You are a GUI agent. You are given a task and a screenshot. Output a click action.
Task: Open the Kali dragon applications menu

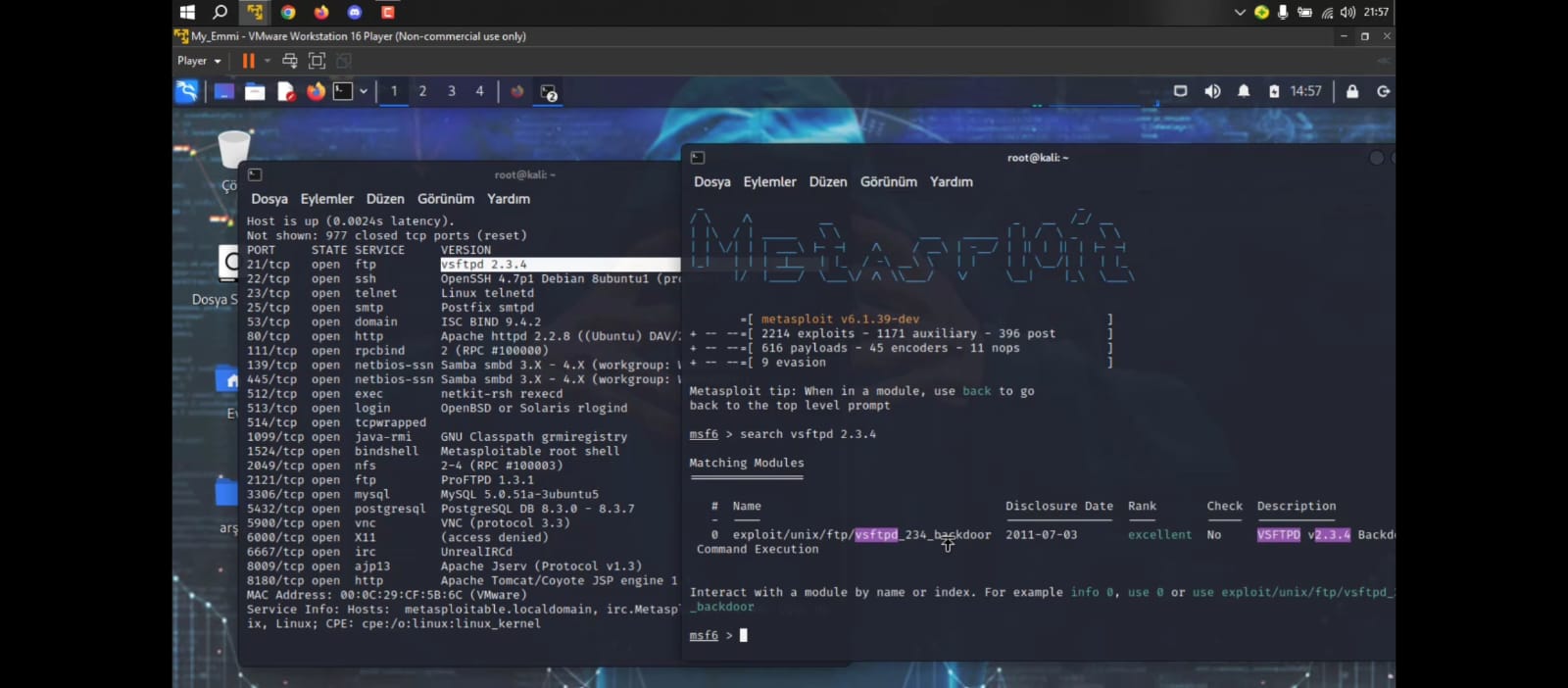(x=186, y=91)
